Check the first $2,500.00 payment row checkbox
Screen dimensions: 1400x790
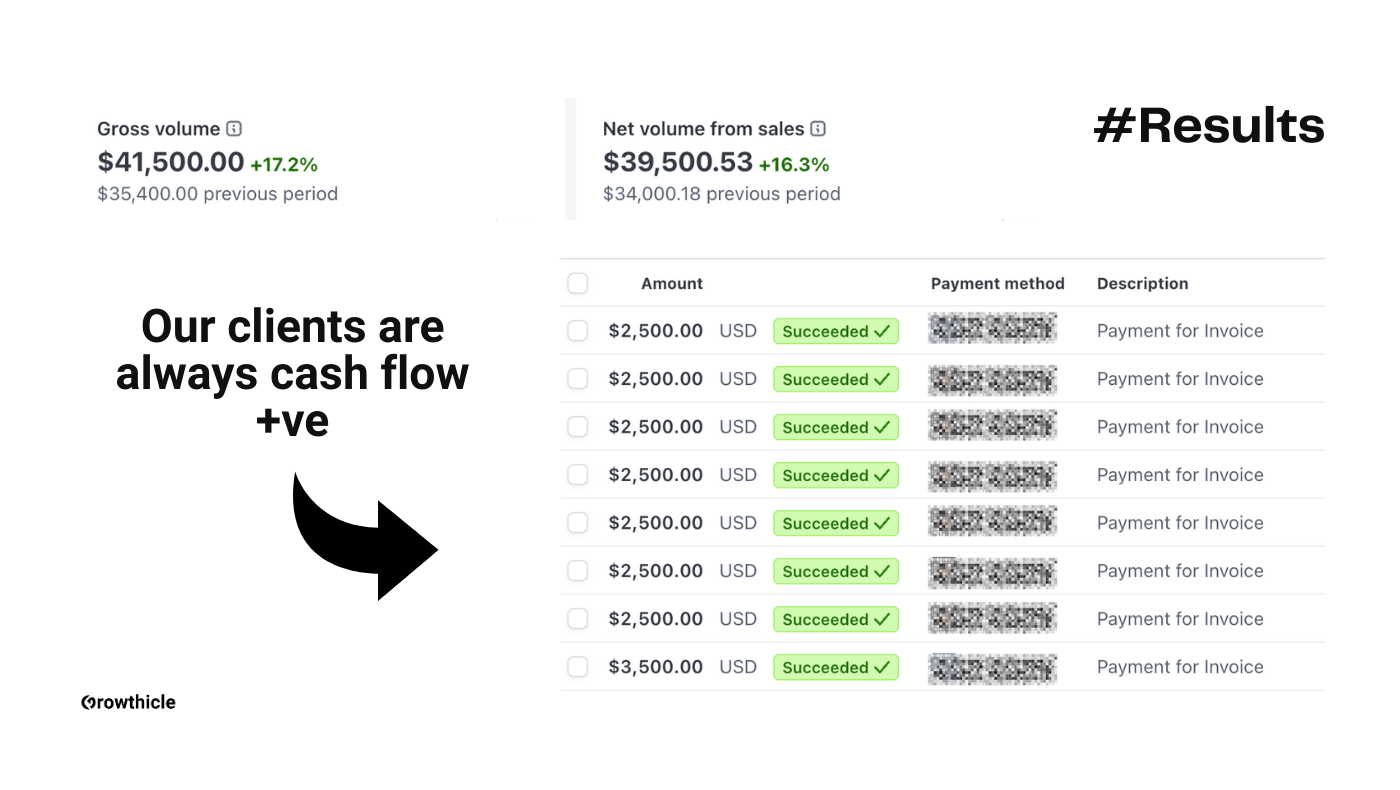click(x=578, y=331)
